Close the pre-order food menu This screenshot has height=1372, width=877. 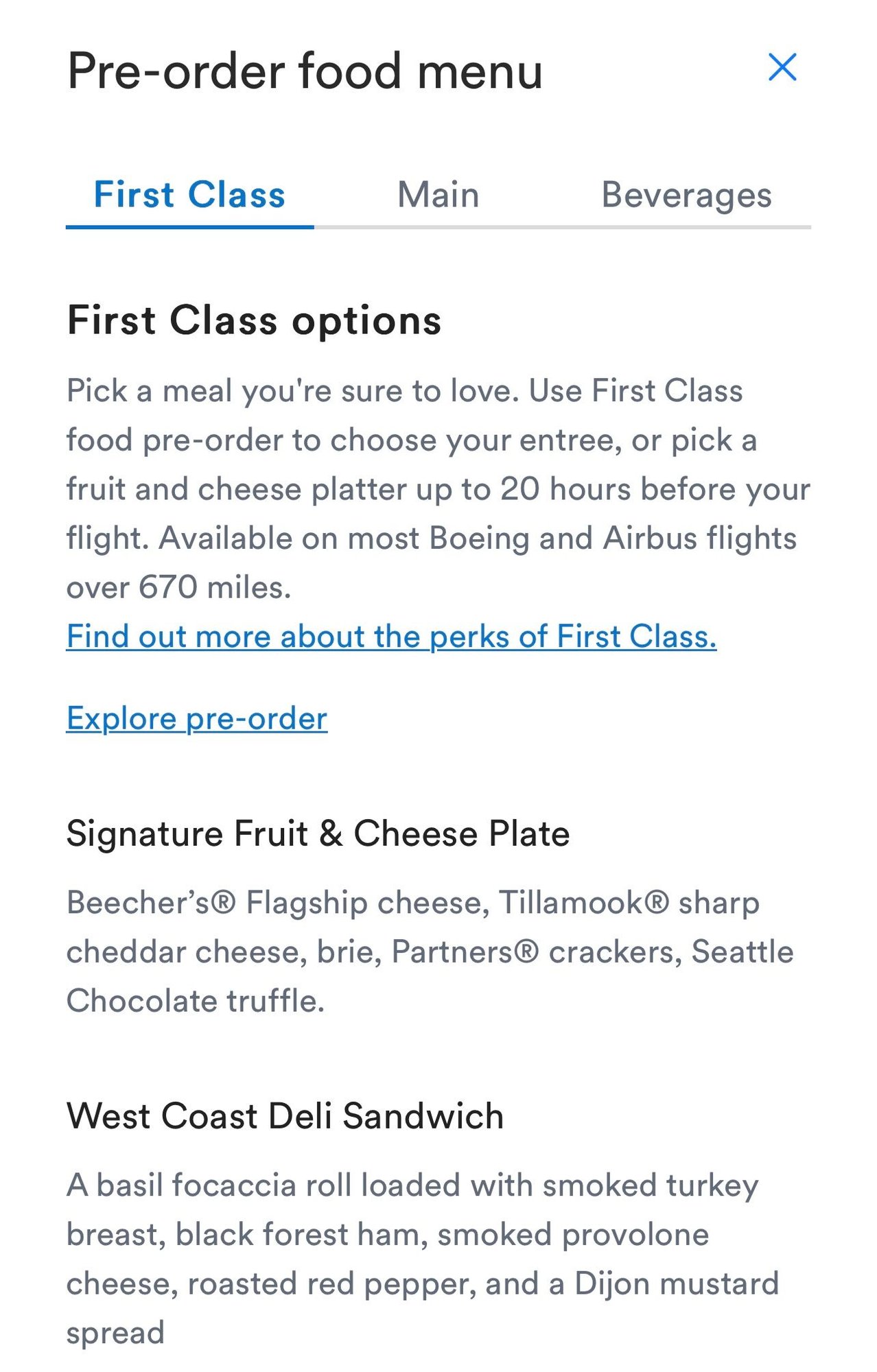[782, 67]
